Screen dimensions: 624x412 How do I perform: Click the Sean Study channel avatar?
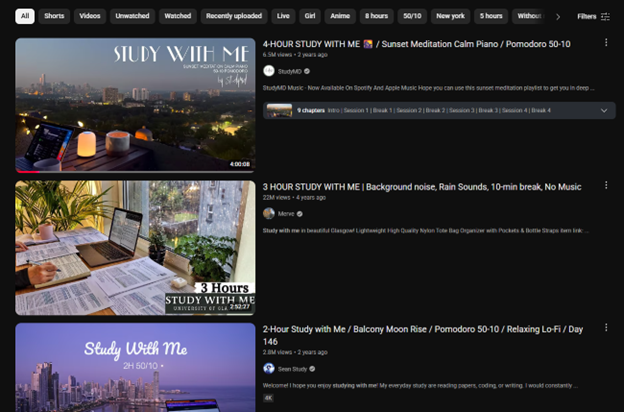268,368
